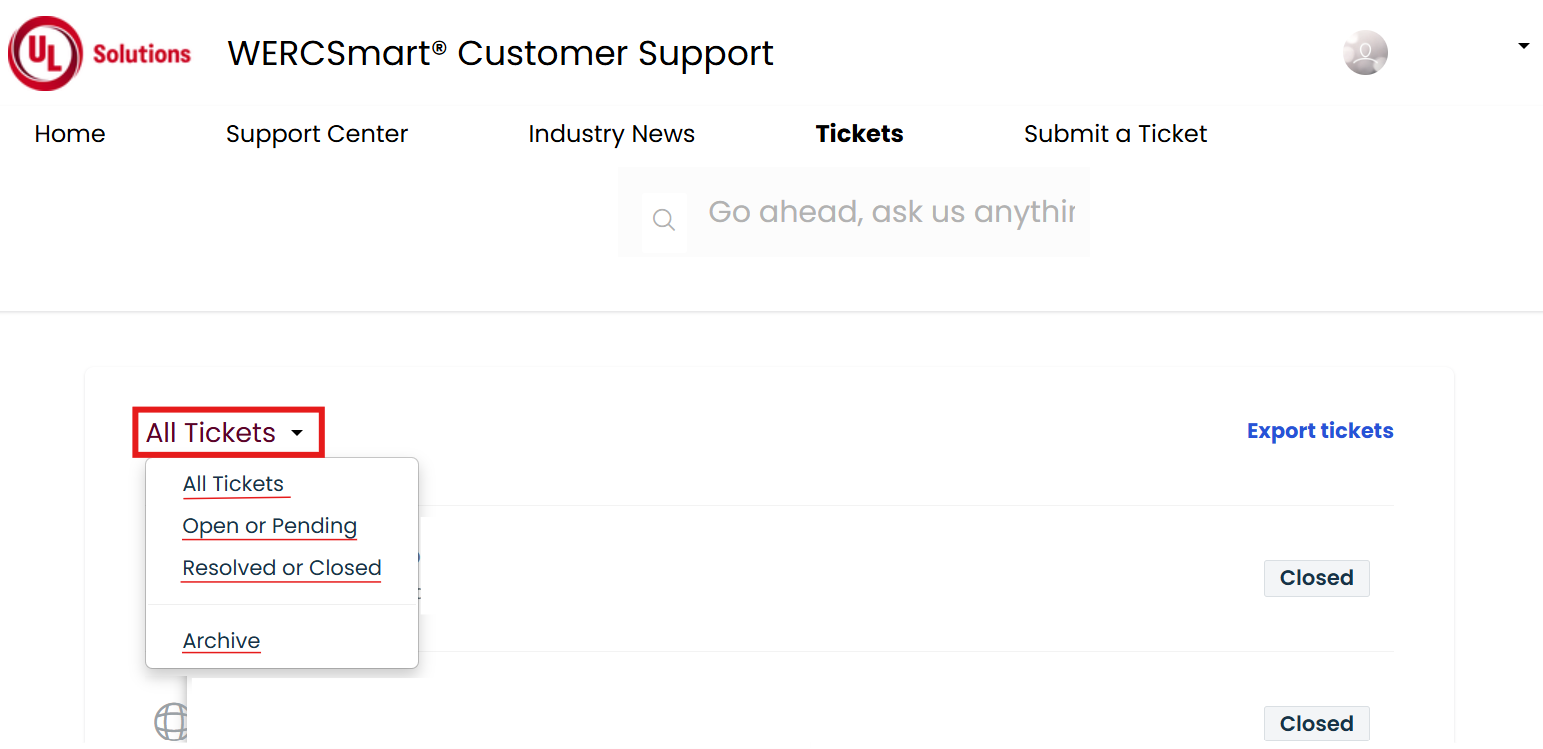Click the UL Solutions logo
1543x749 pixels.
[x=100, y=54]
